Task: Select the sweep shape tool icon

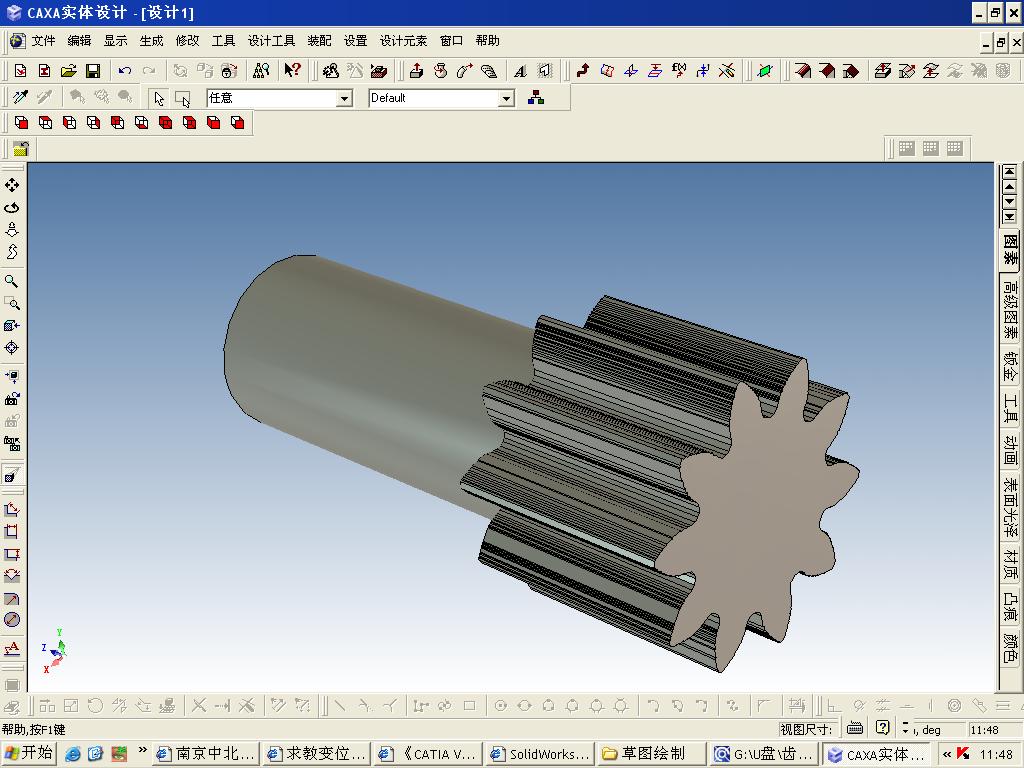Action: [464, 71]
